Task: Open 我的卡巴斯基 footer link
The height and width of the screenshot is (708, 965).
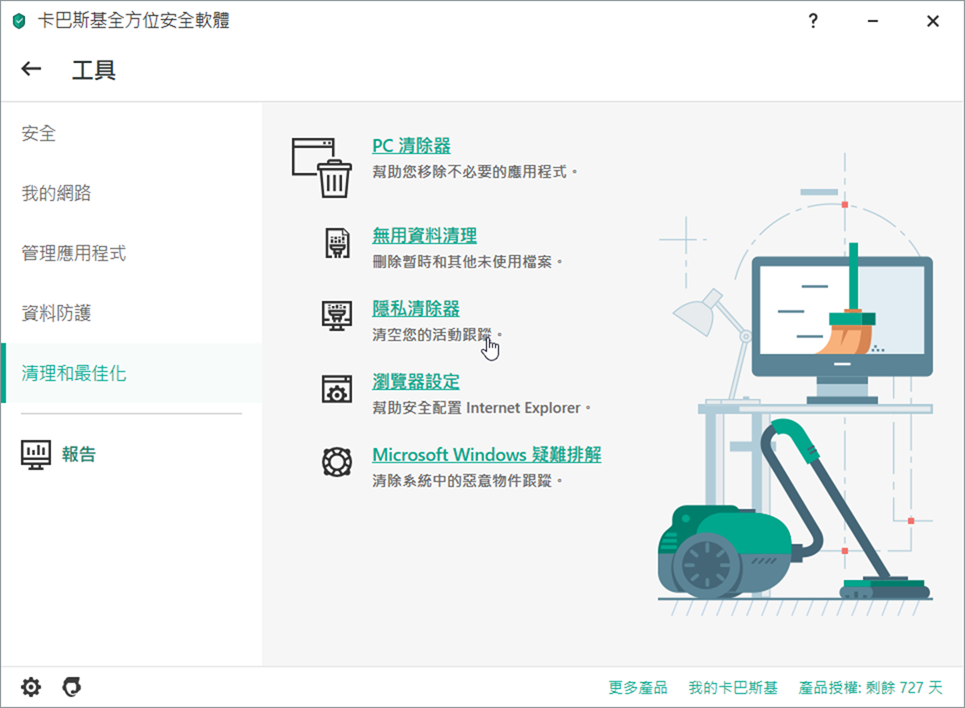Action: click(732, 688)
